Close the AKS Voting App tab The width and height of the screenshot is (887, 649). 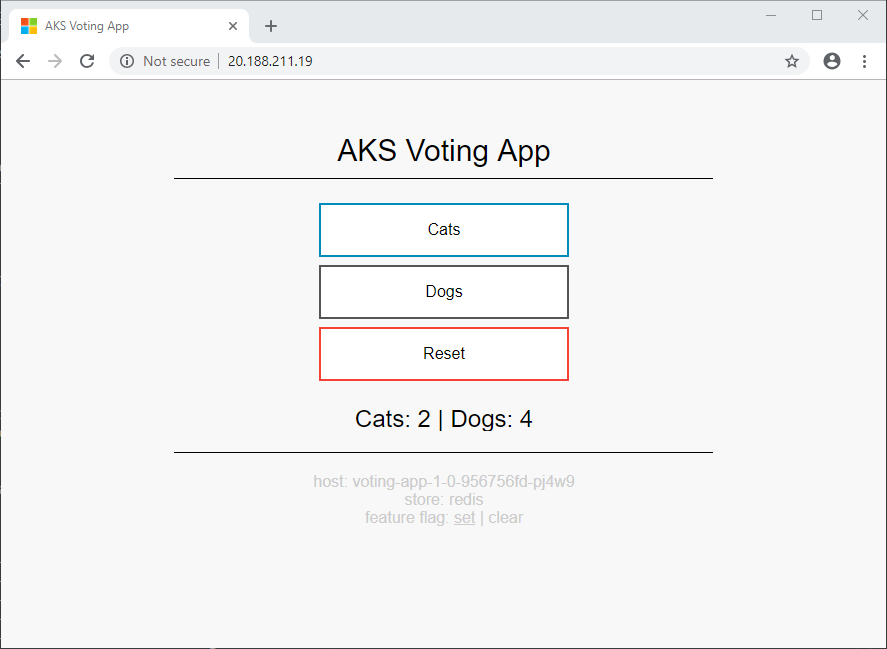(233, 26)
